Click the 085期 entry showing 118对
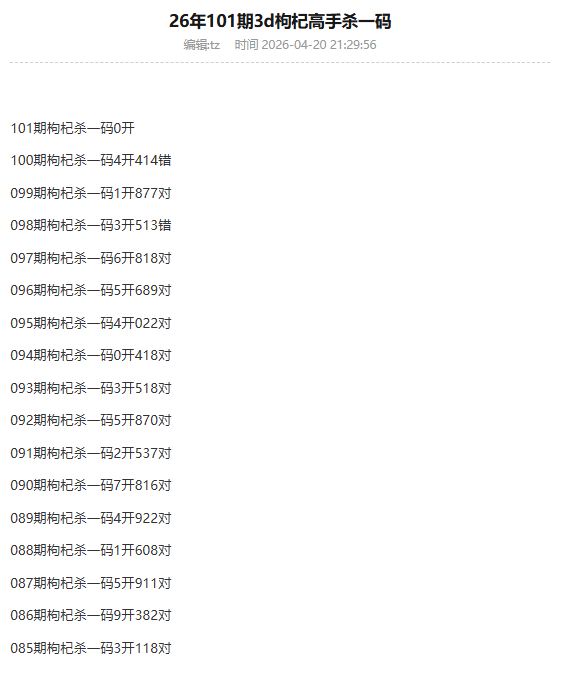Viewport: 561px width, 674px height. click(x=91, y=648)
